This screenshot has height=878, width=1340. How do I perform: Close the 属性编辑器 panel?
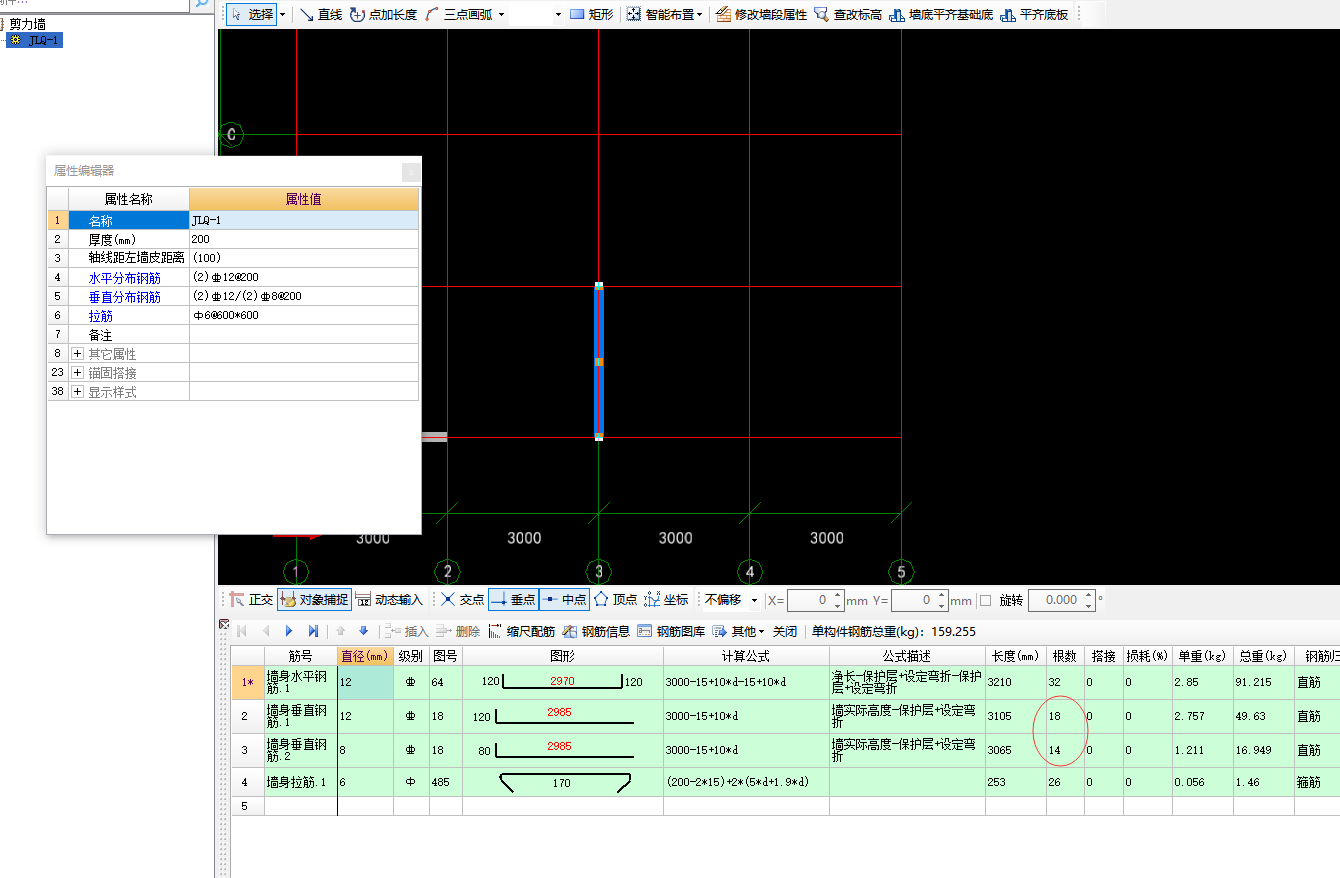tap(411, 172)
